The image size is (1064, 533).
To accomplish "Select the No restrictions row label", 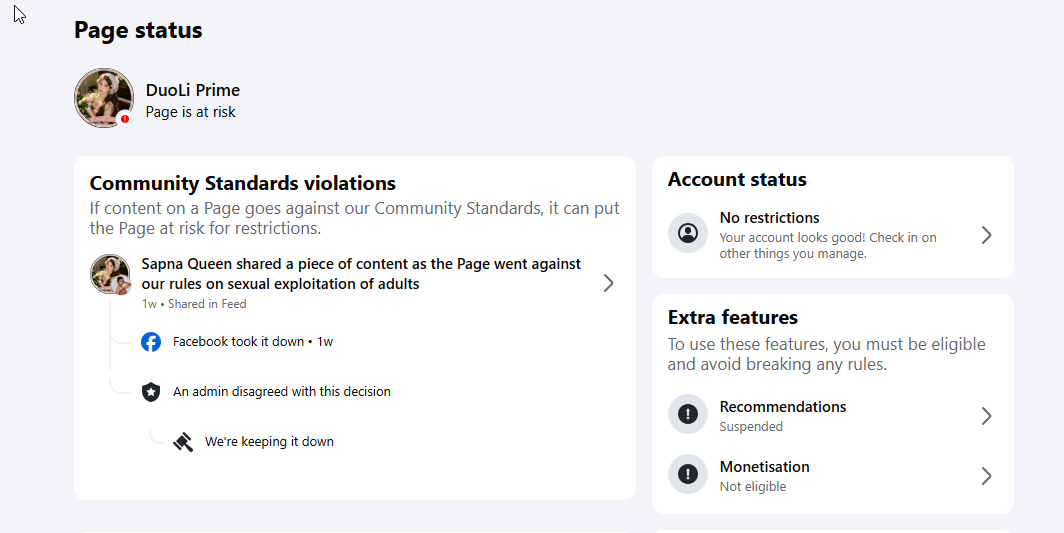I will pyautogui.click(x=770, y=218).
